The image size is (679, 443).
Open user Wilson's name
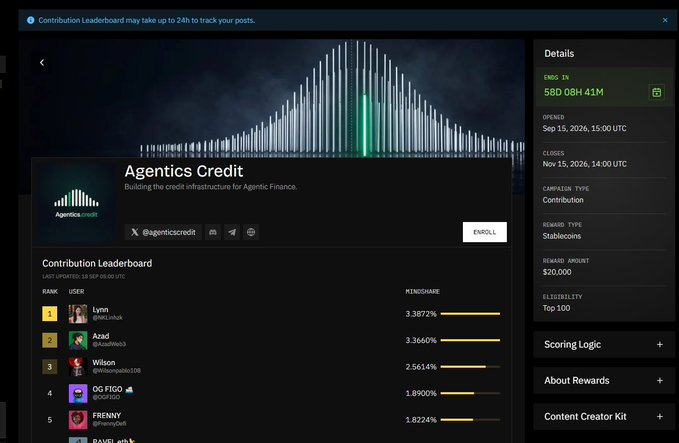tap(103, 362)
